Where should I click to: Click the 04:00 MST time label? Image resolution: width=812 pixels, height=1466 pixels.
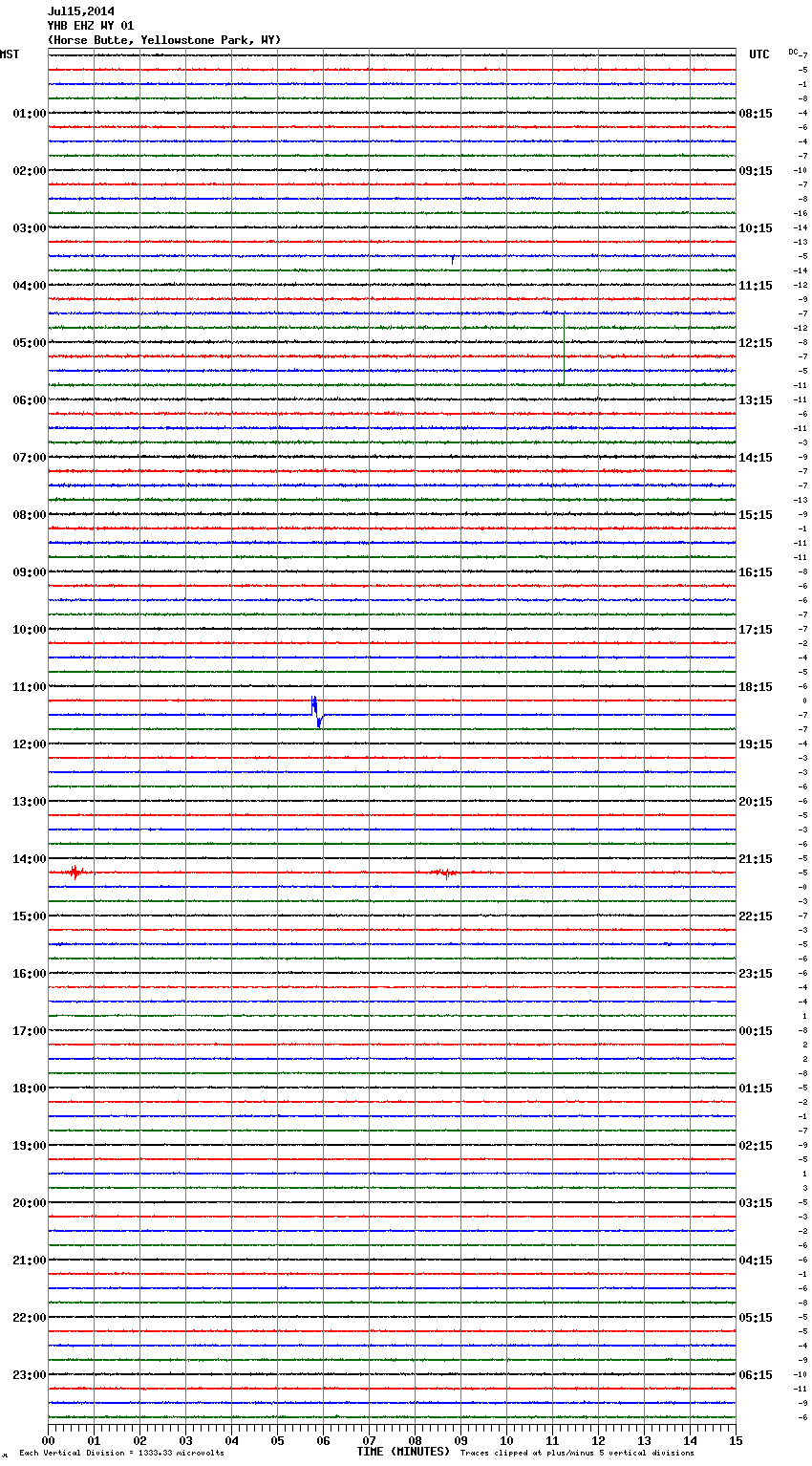pyautogui.click(x=30, y=286)
